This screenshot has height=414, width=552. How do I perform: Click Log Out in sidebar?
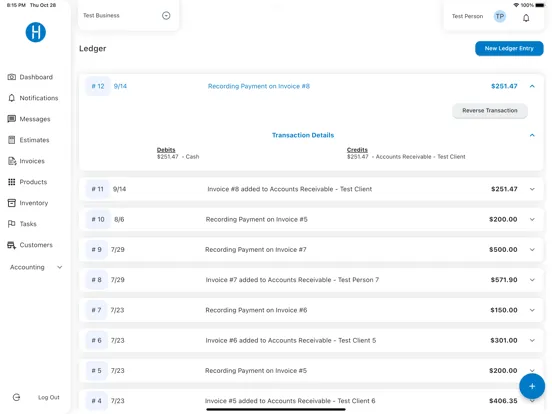click(x=49, y=397)
